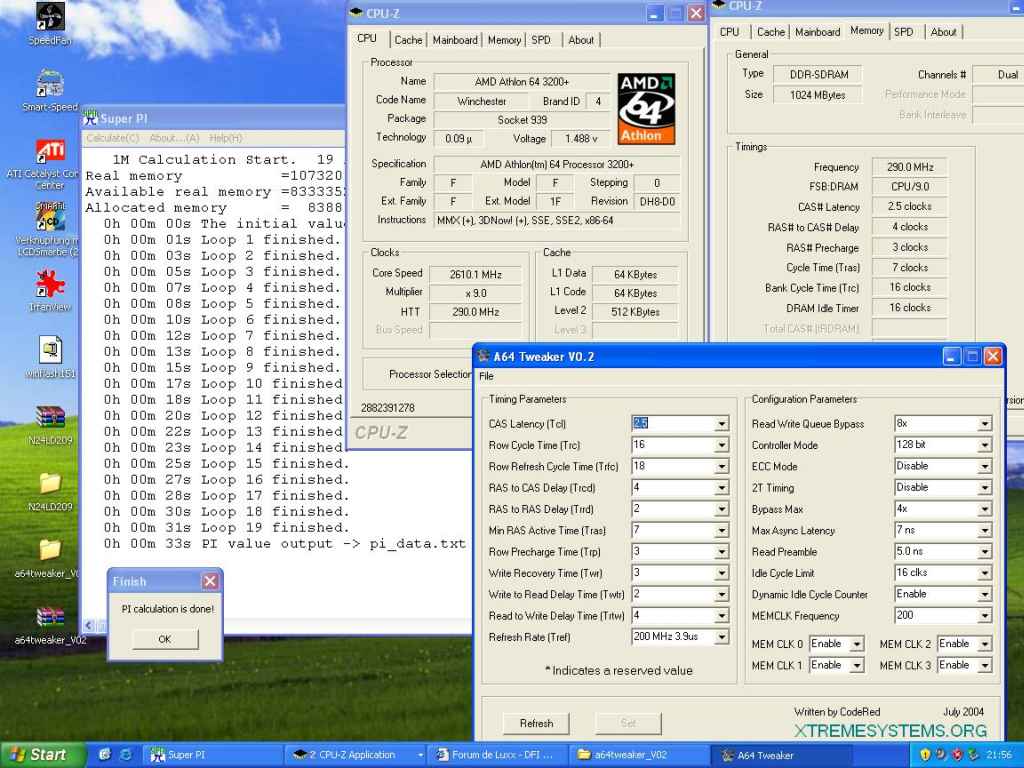Expand the 2T Timing dropdown

click(984, 488)
